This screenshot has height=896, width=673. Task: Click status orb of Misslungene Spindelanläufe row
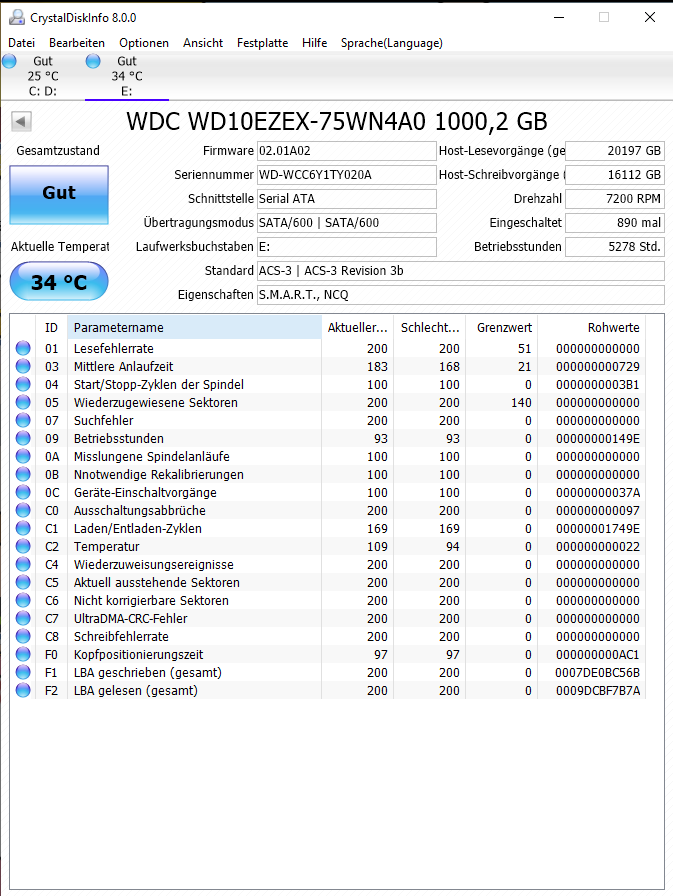[x=23, y=456]
